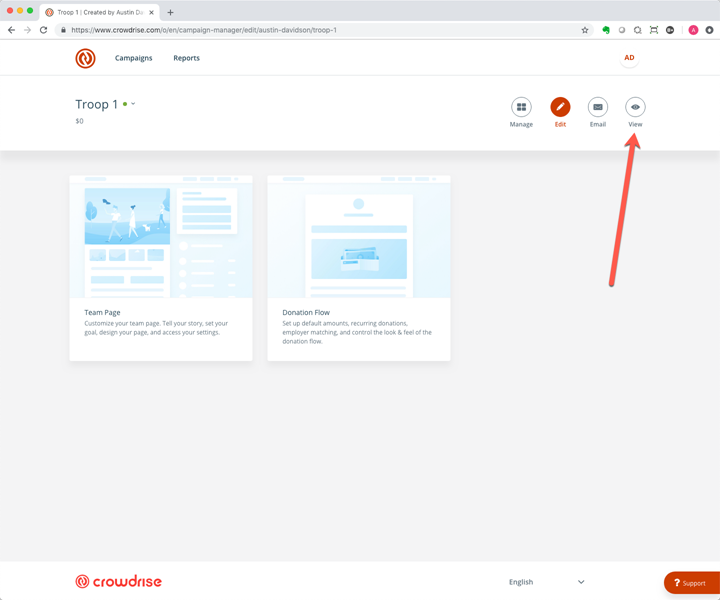Viewport: 720px width, 600px height.
Task: Click the Evernote extension icon
Action: 606,30
